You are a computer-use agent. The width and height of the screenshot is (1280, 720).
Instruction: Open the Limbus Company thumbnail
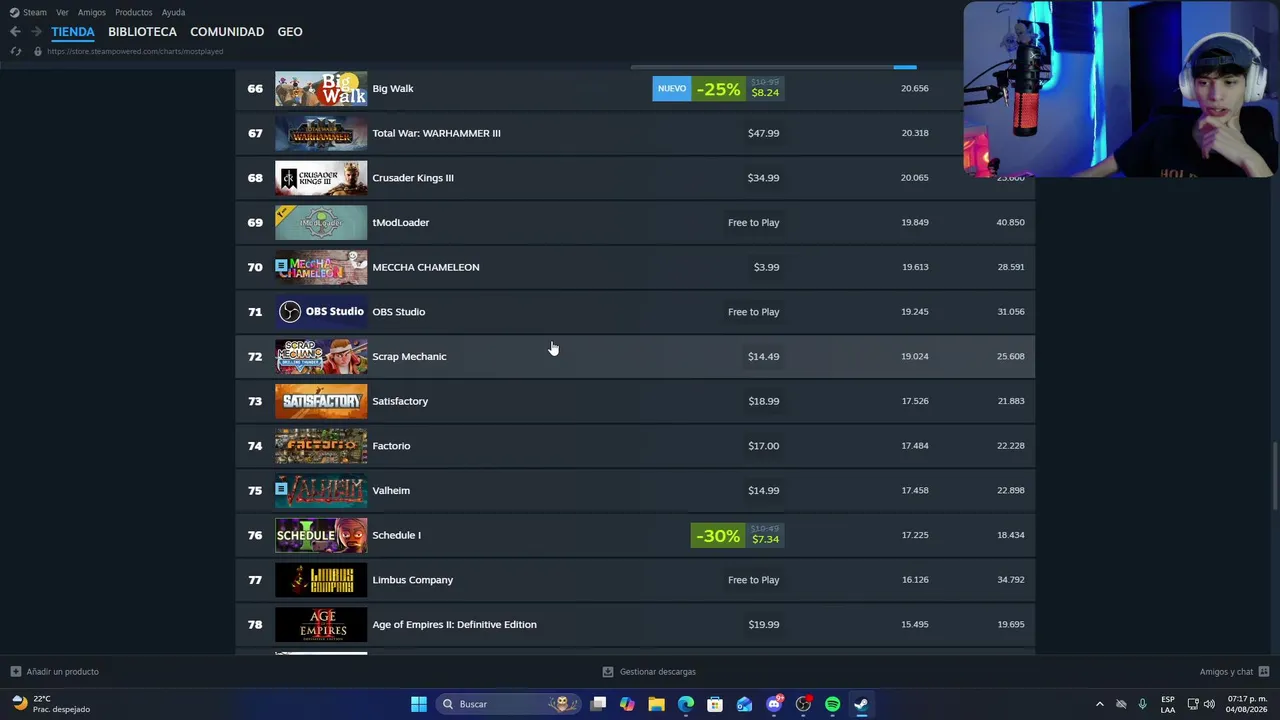[321, 580]
